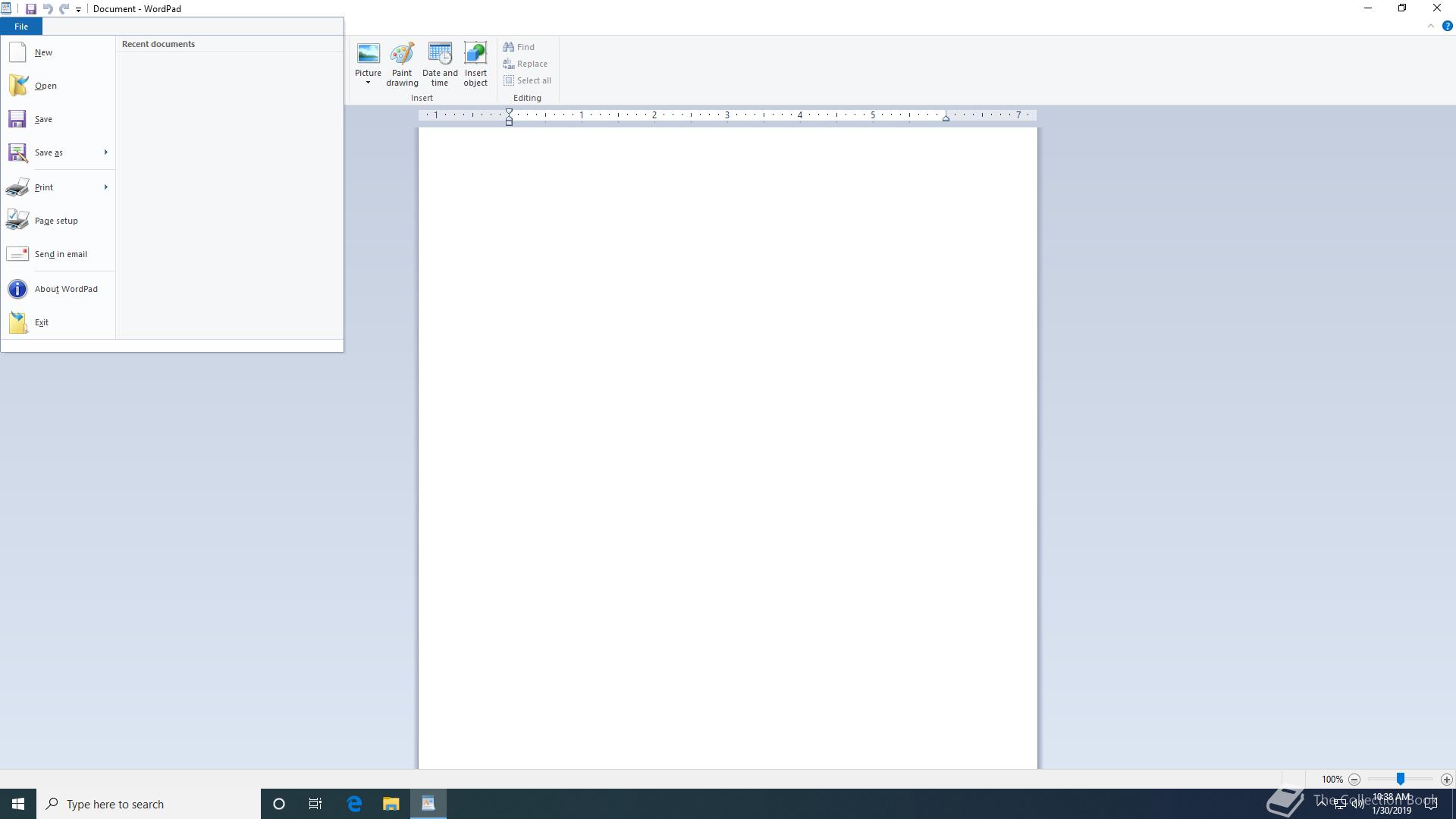The height and width of the screenshot is (819, 1456).
Task: Click the Save as icon in menu
Action: [17, 152]
